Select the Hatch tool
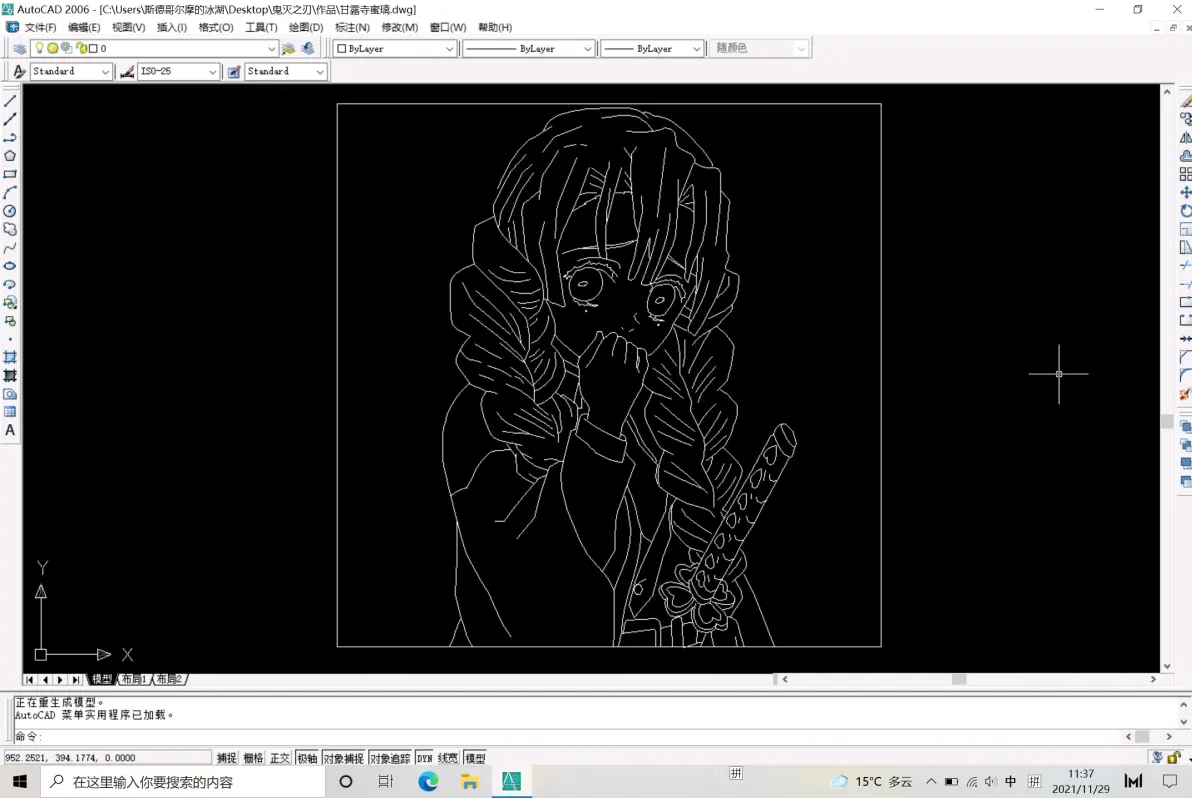1192x798 pixels. pos(10,357)
